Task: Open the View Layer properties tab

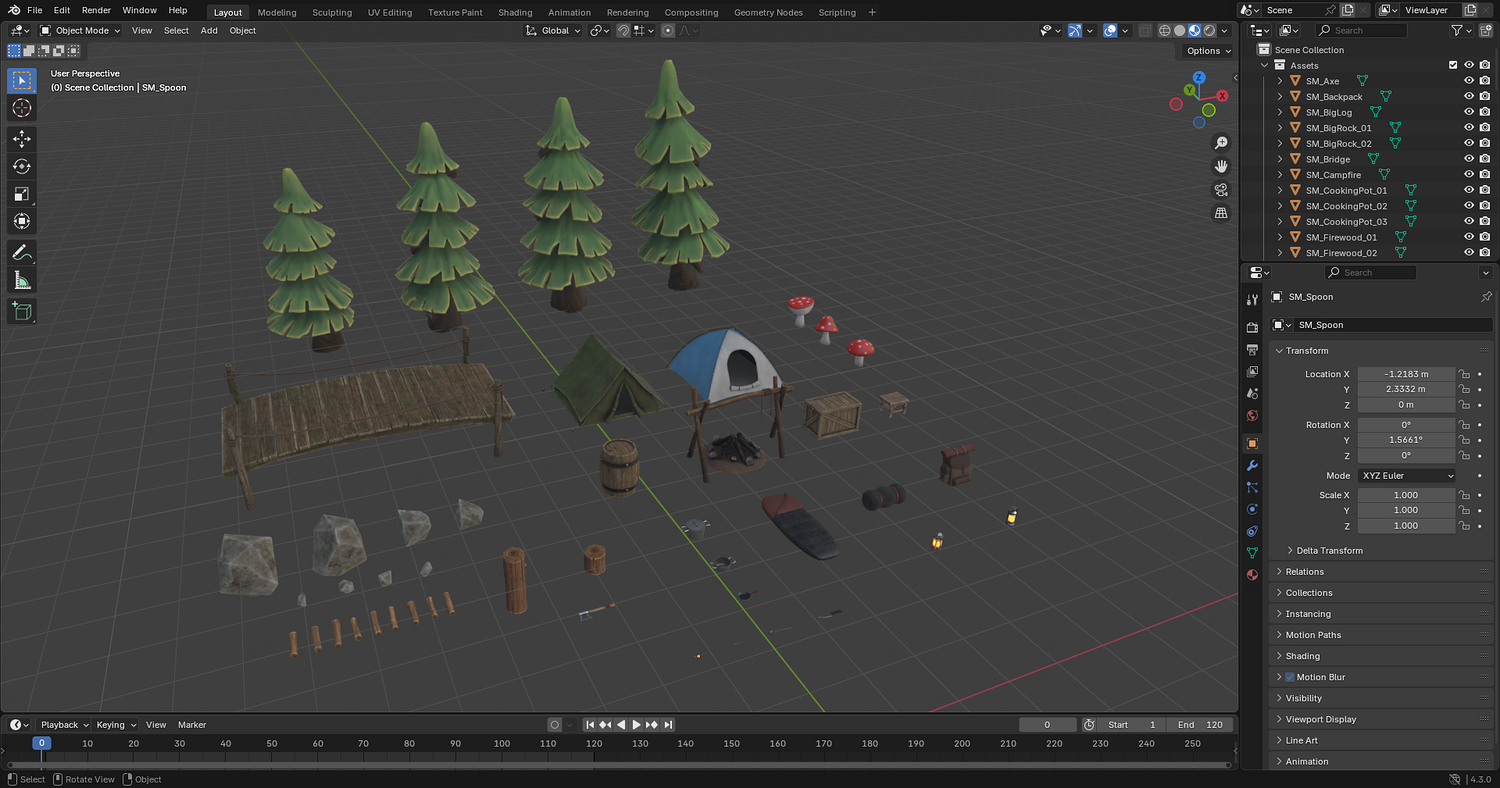Action: (x=1252, y=372)
